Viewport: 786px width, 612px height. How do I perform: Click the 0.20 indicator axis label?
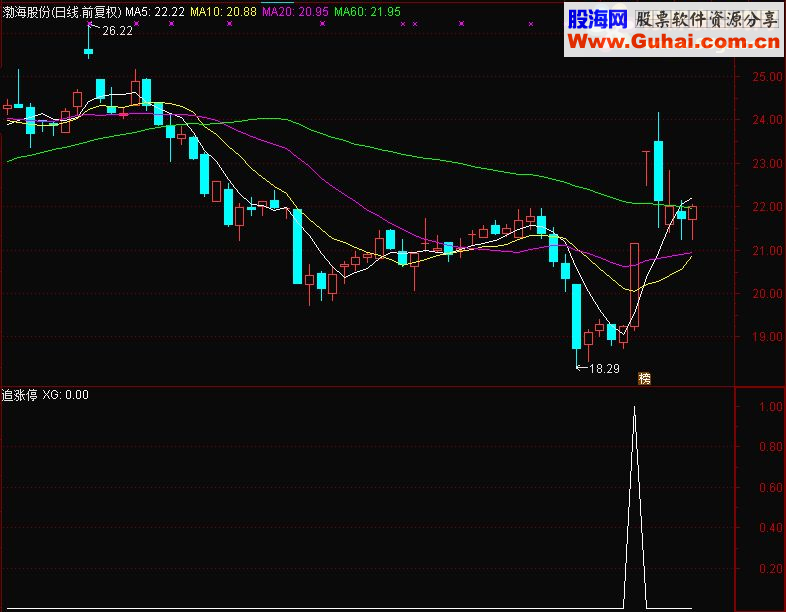[x=771, y=569]
